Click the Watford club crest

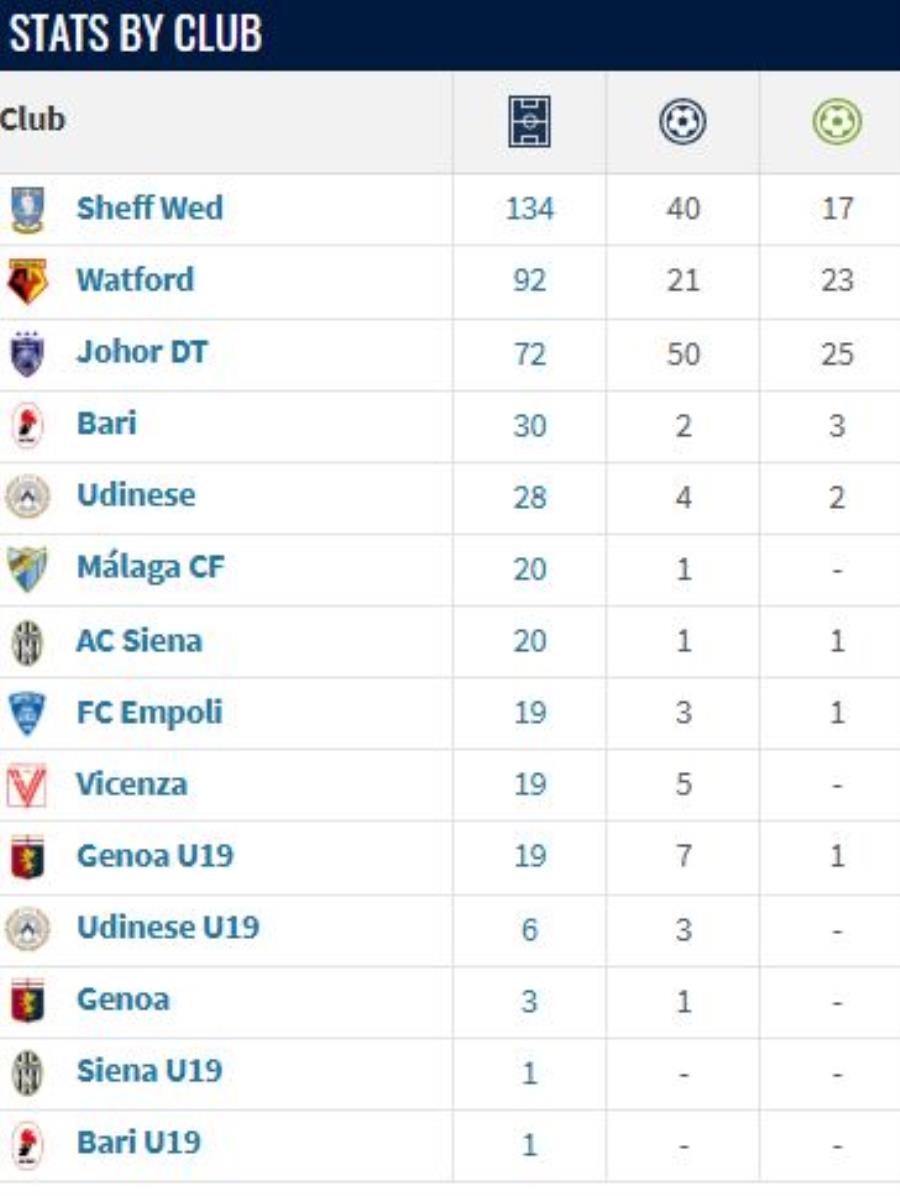click(27, 281)
